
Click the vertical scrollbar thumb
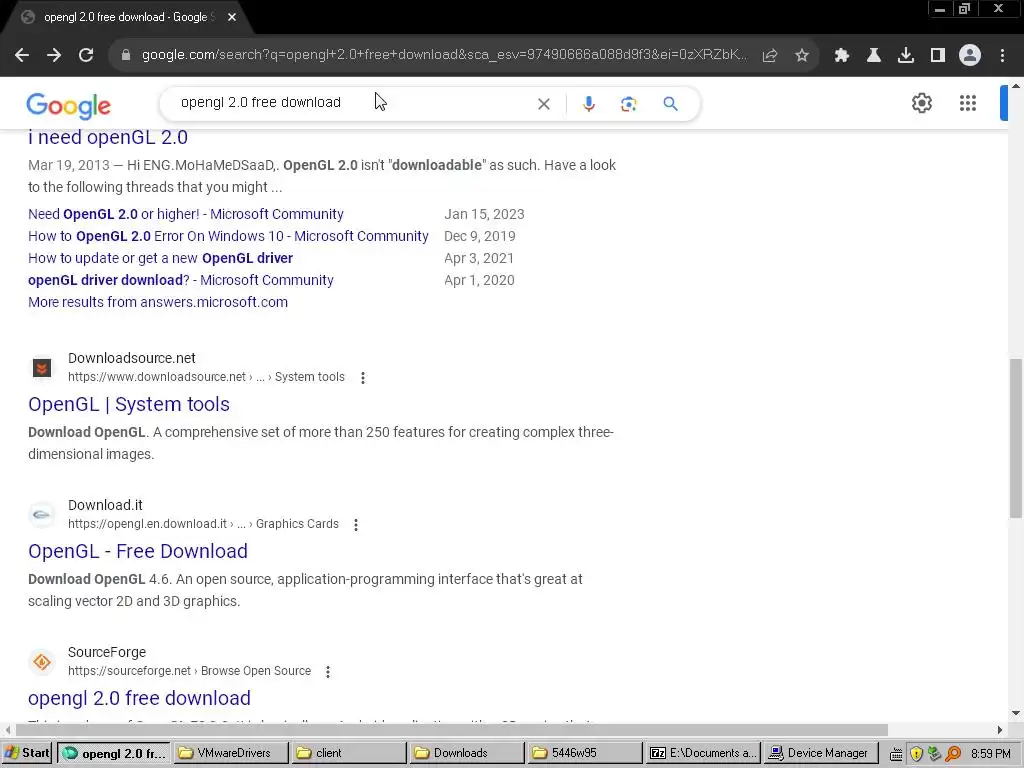pos(1016,438)
